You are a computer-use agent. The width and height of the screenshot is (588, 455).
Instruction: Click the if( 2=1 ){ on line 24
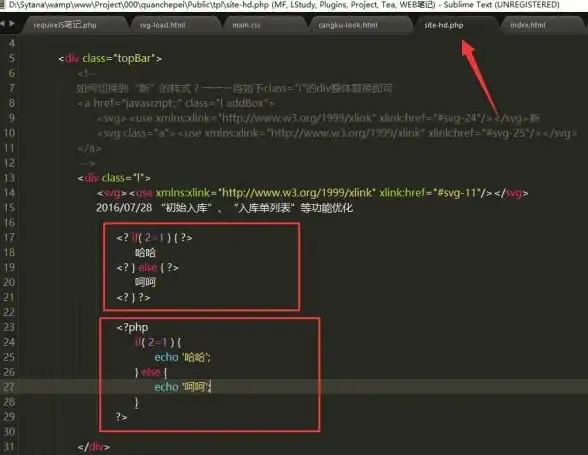point(158,342)
